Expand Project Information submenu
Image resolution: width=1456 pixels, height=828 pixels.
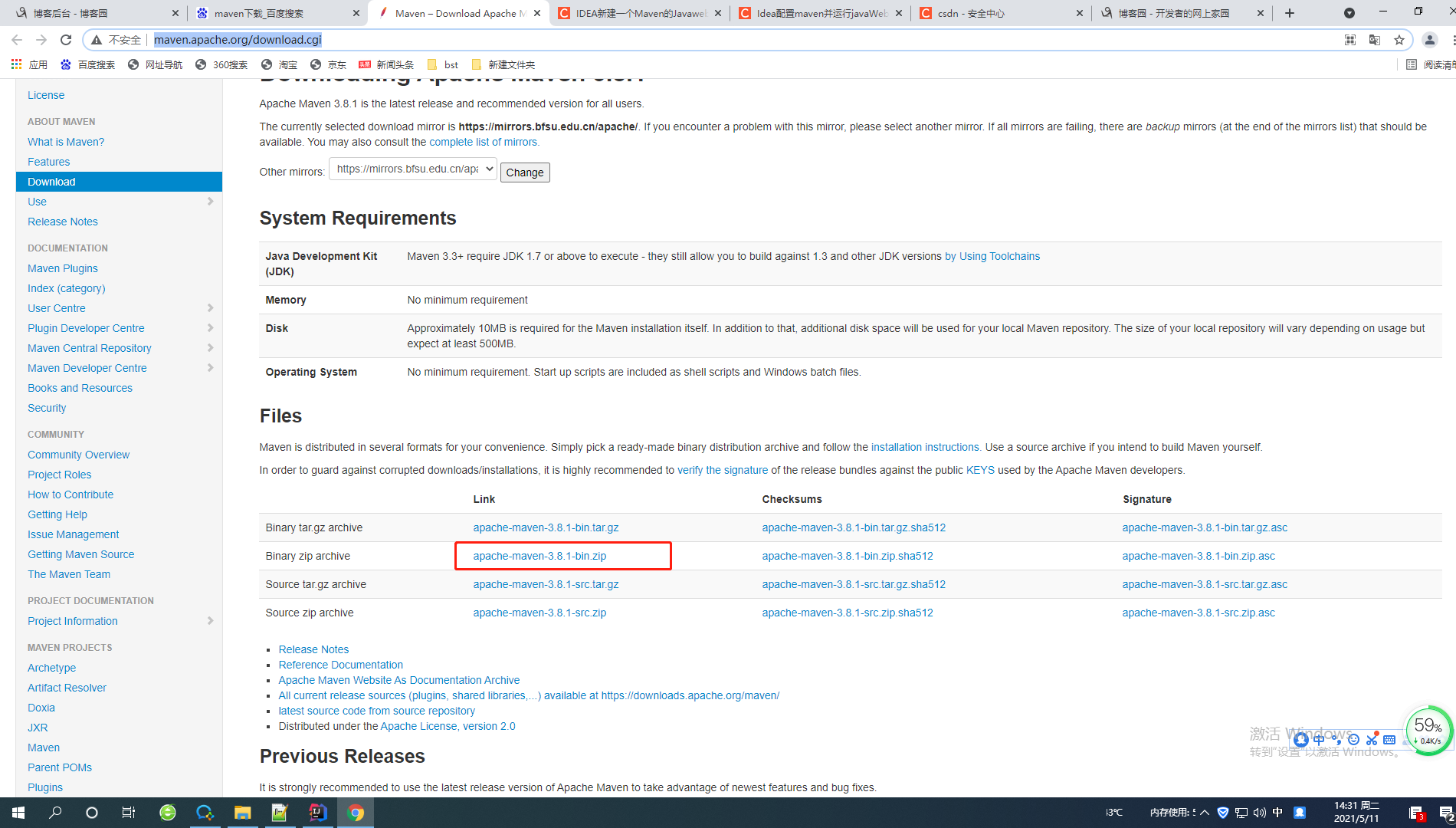tap(210, 621)
